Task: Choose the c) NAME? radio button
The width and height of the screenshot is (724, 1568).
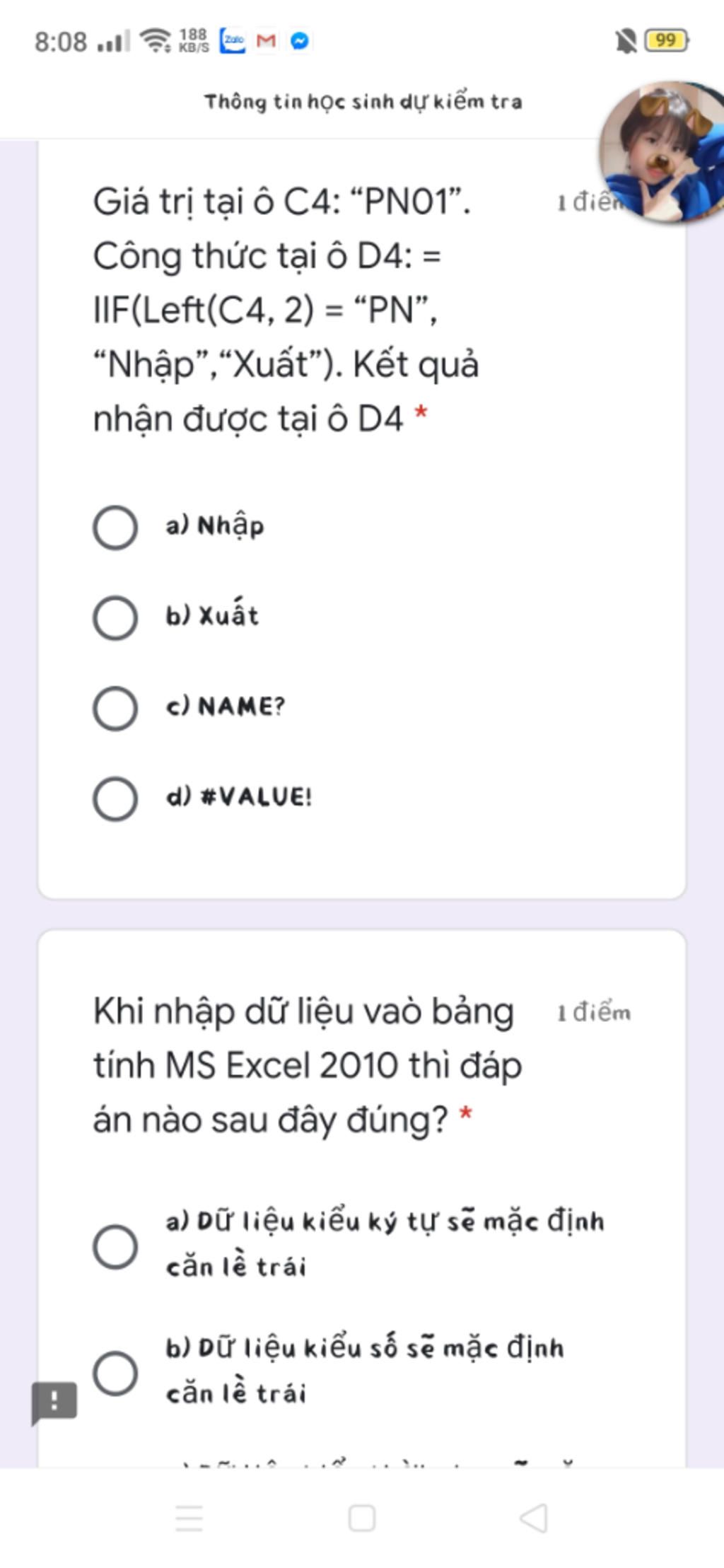Action: [115, 708]
